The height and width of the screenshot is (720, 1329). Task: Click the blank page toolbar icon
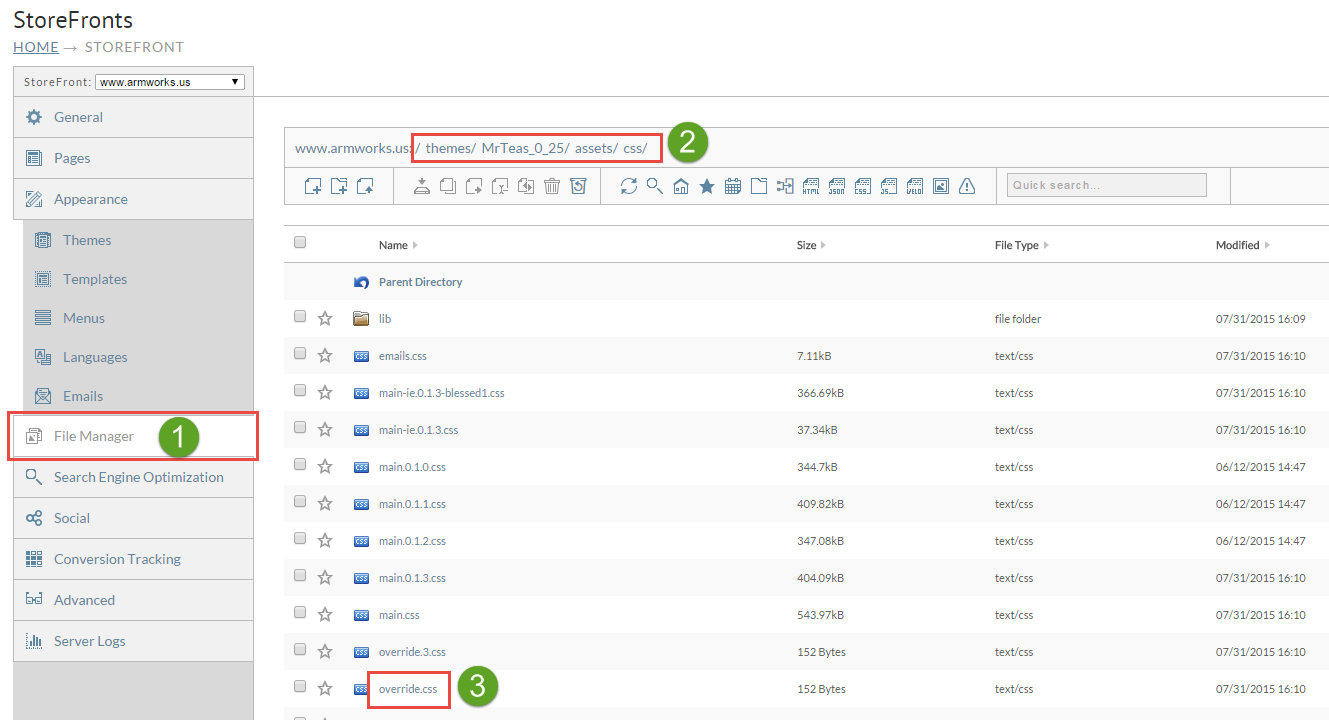pos(759,186)
